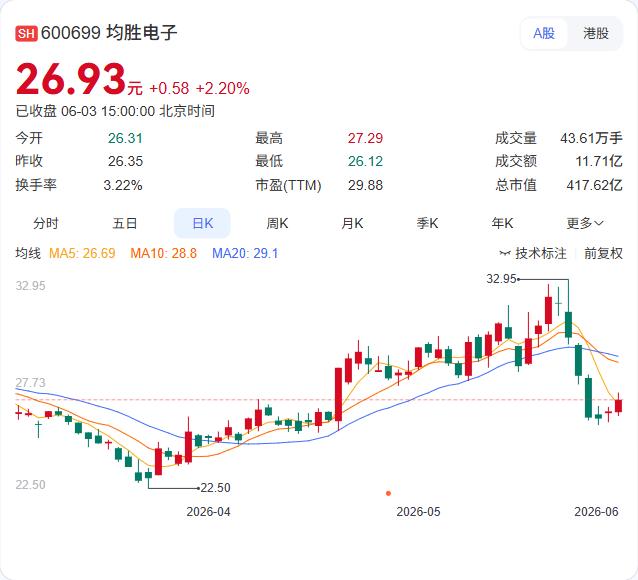Click the 技术标注 wave icon

[x=505, y=254]
